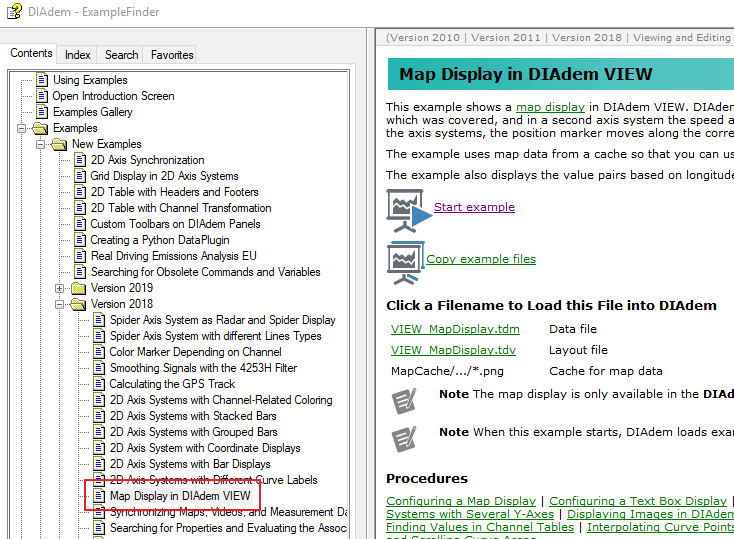Screen dimensions: 734x539
Task: Click the page icon beside Smoothing Signals with the 4253H Filter
Action: pos(99,368)
